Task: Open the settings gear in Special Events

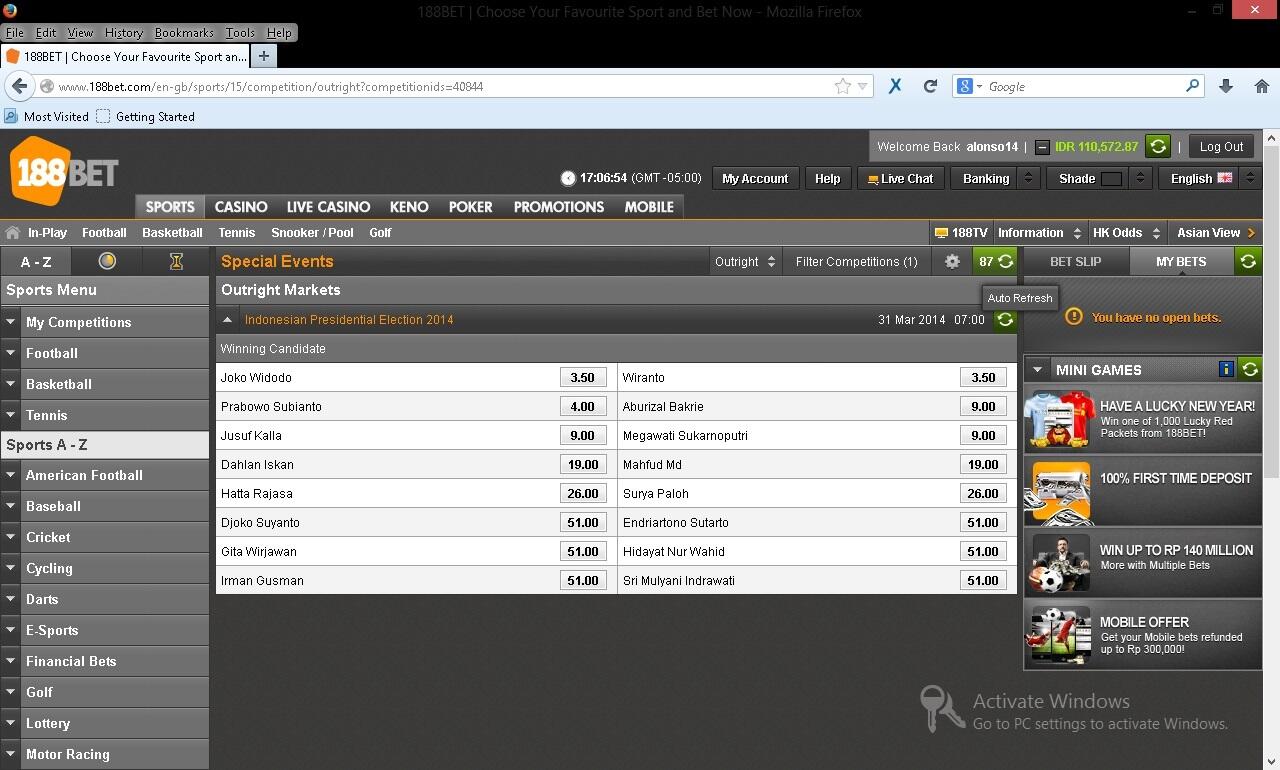Action: (x=952, y=261)
